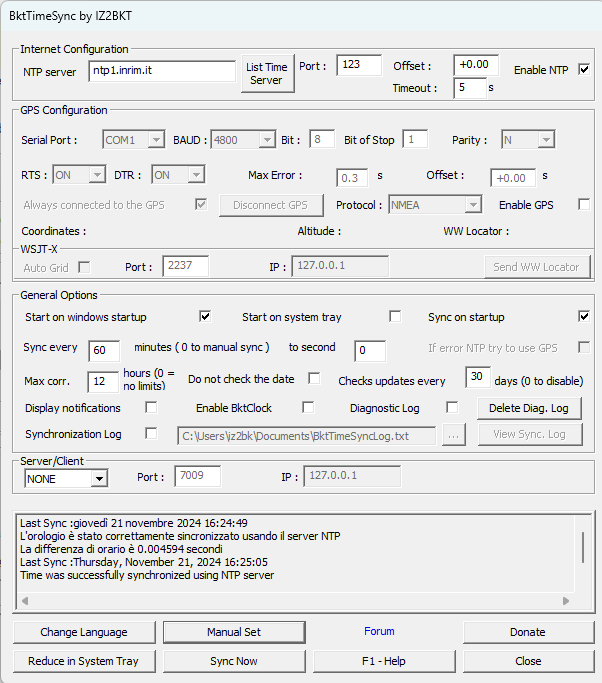Click the log's vertical scrollbar thumb
602x683 pixels.
point(583,547)
